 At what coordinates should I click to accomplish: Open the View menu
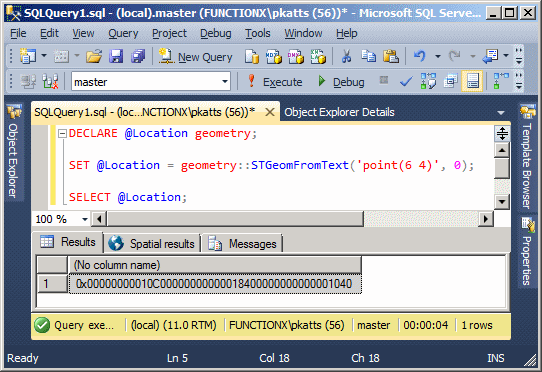tap(83, 33)
